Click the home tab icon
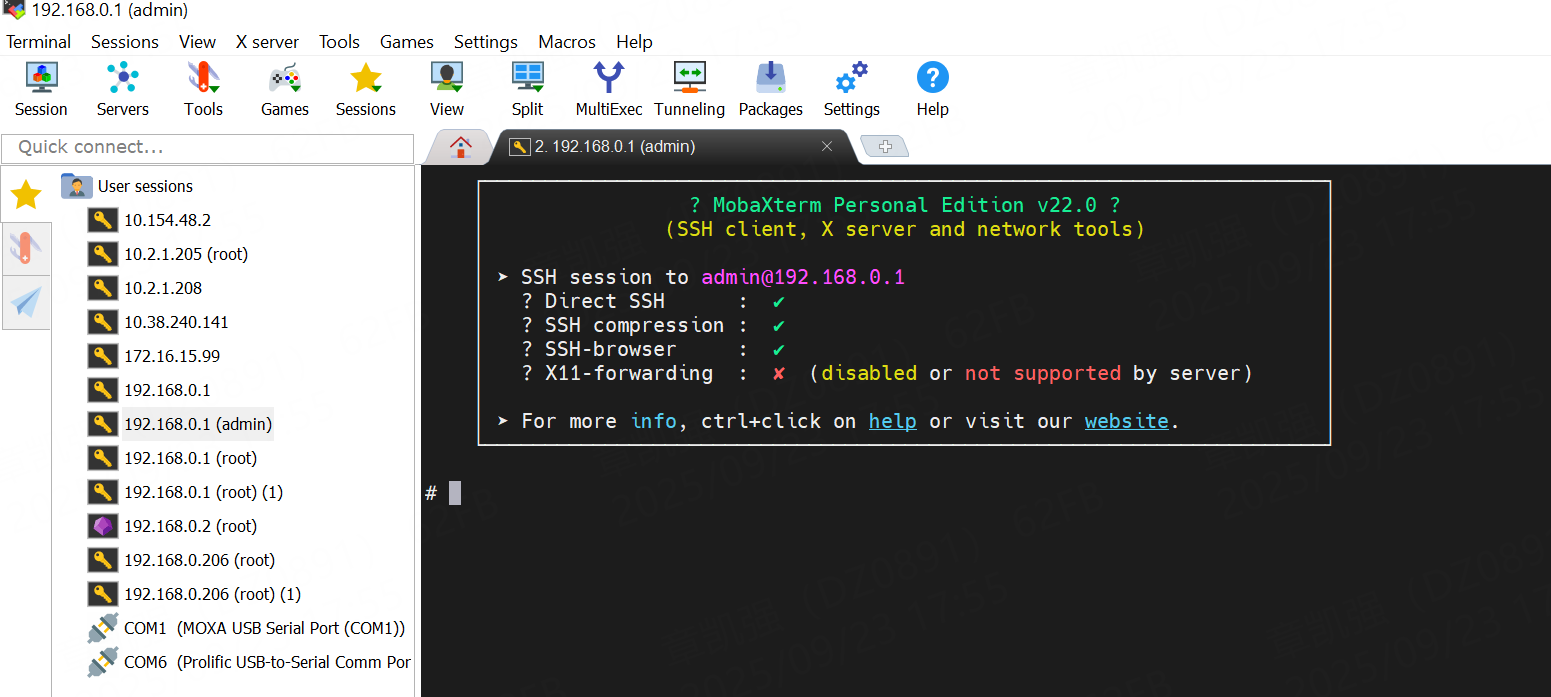 coord(460,147)
